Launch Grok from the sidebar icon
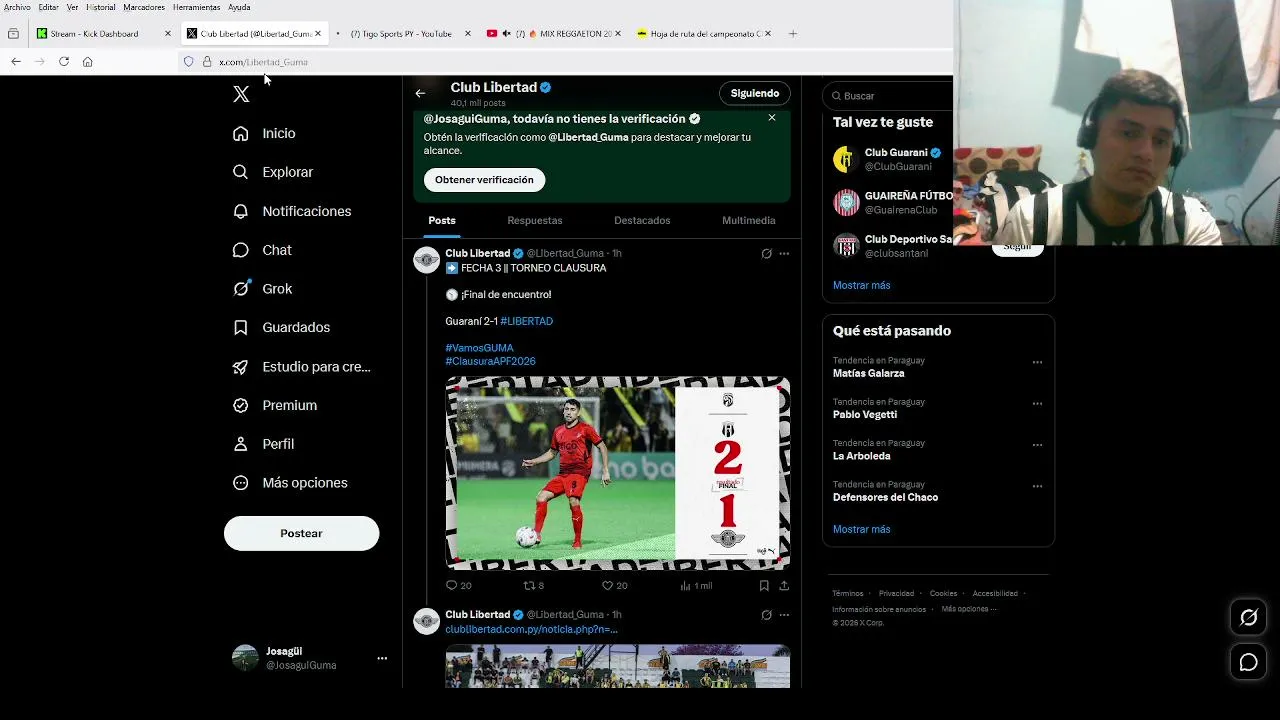Image resolution: width=1280 pixels, height=720 pixels. pos(240,288)
